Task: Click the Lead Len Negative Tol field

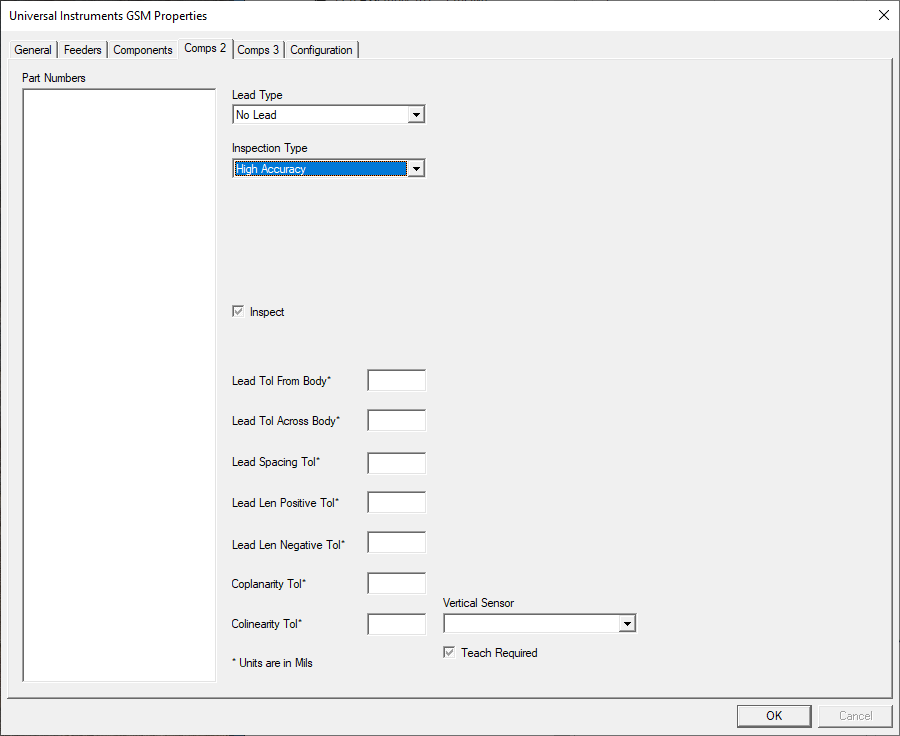Action: coord(396,542)
